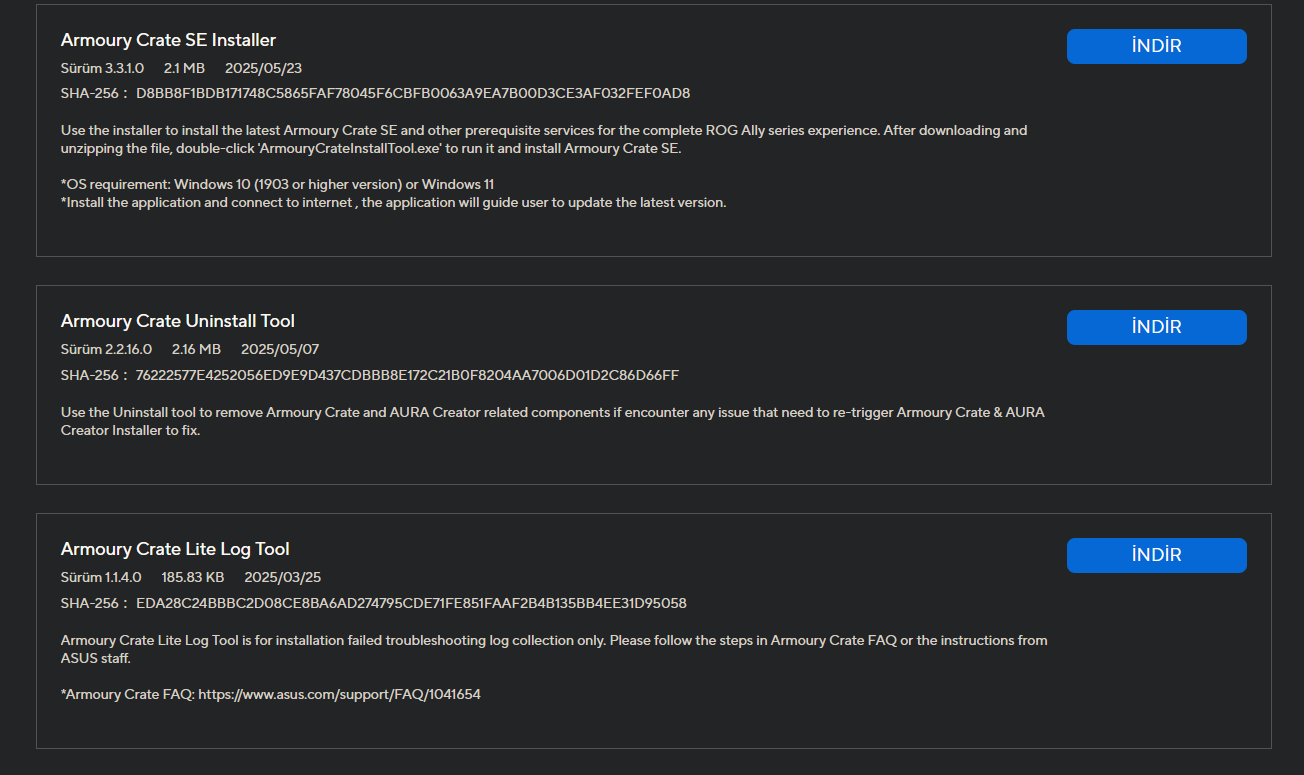Select the SHA-256 hash beginning 76222577E

click(407, 375)
